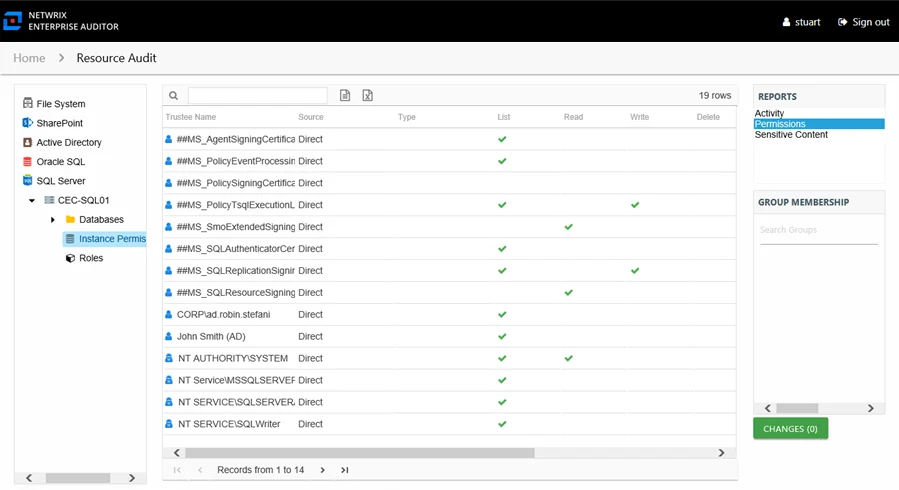The image size is (899, 490).
Task: Click the CEC-SQL01 server icon
Action: pyautogui.click(x=49, y=200)
